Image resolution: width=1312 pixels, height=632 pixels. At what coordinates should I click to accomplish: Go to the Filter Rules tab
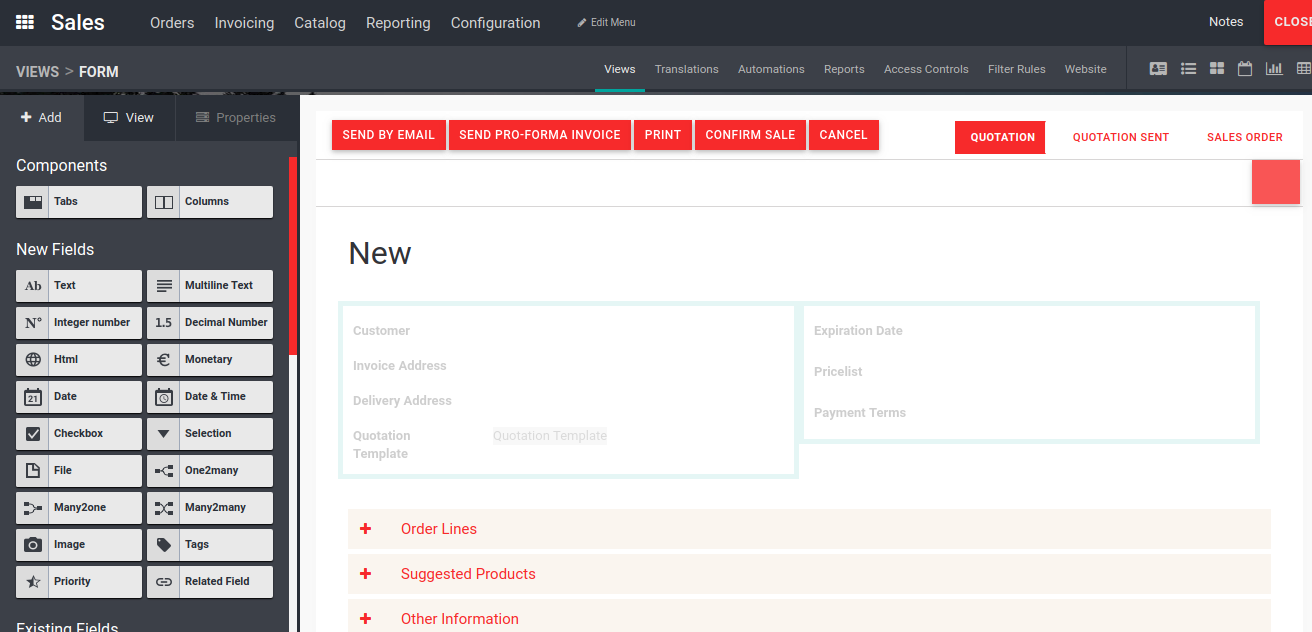(1017, 69)
